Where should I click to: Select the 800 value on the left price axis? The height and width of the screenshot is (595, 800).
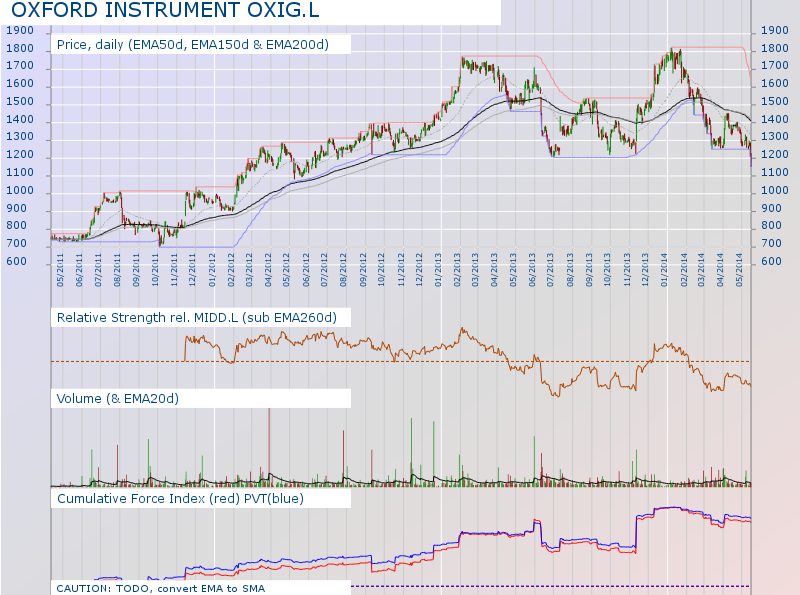point(16,226)
